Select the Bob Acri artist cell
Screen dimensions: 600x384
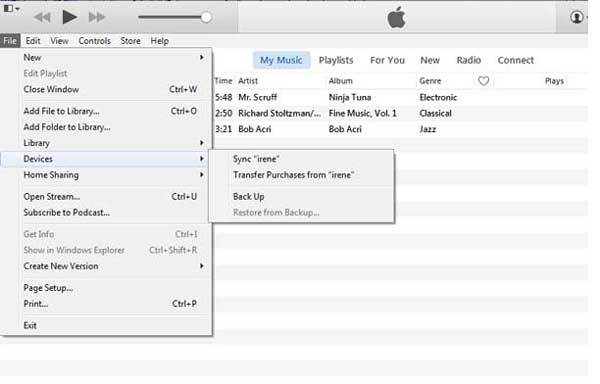tap(255, 129)
